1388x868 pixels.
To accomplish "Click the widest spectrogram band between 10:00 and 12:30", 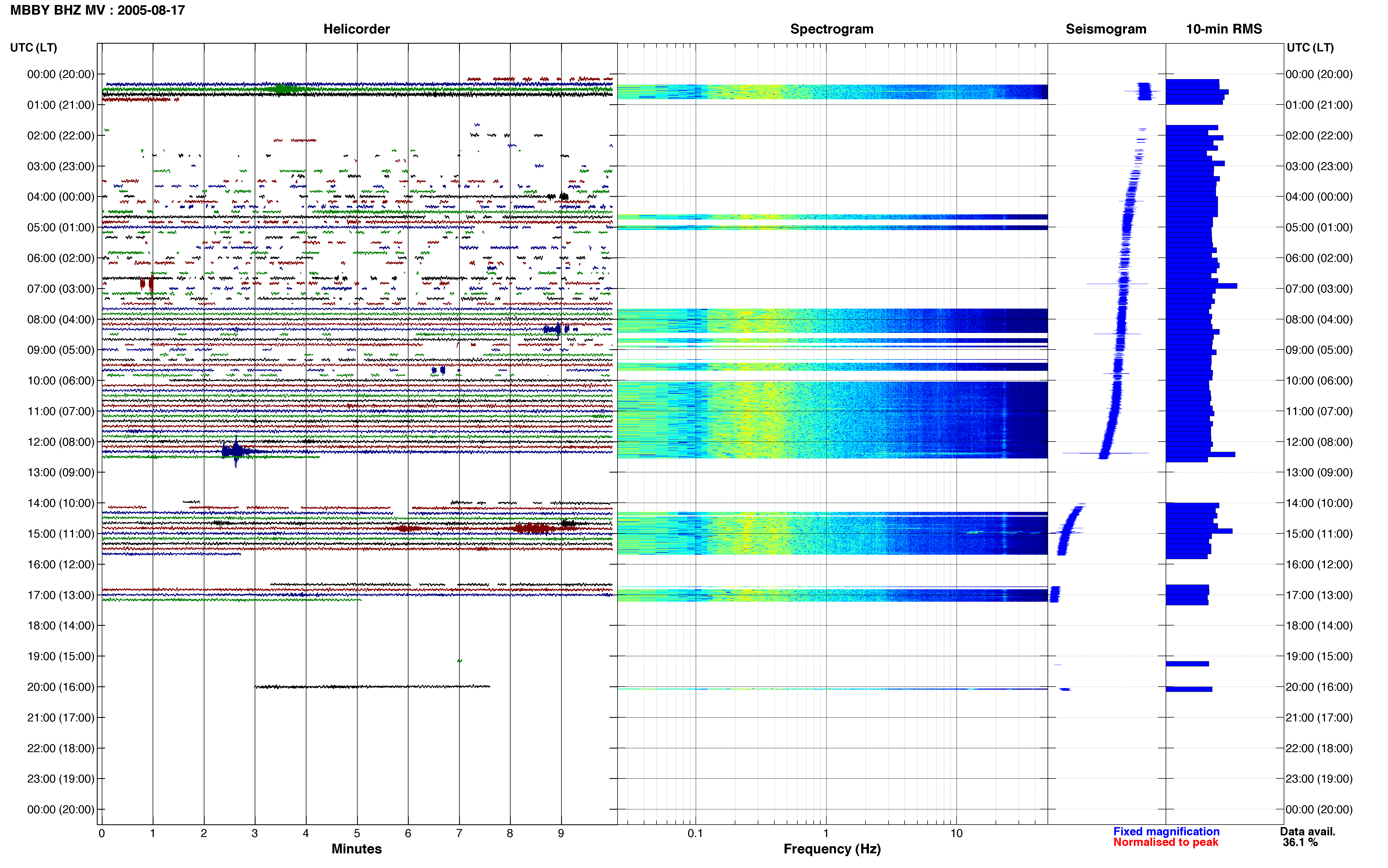I will [x=832, y=420].
